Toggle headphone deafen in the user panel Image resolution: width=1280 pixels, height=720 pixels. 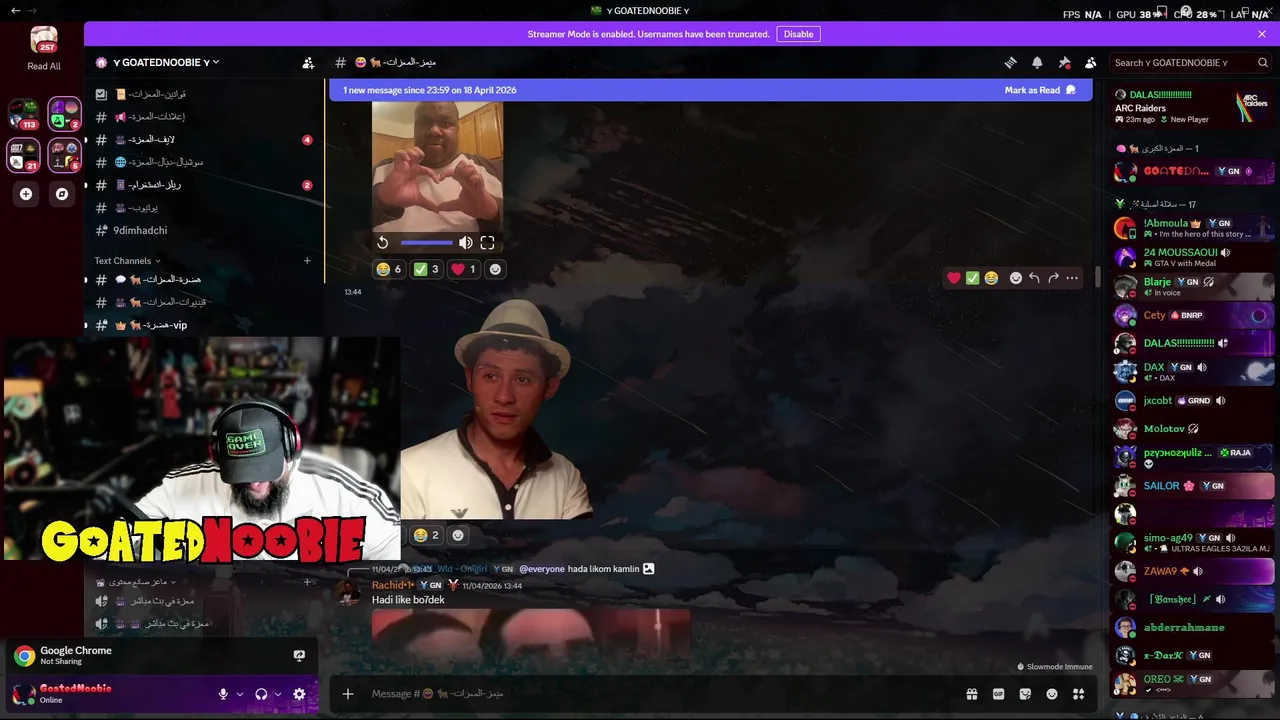coord(261,694)
